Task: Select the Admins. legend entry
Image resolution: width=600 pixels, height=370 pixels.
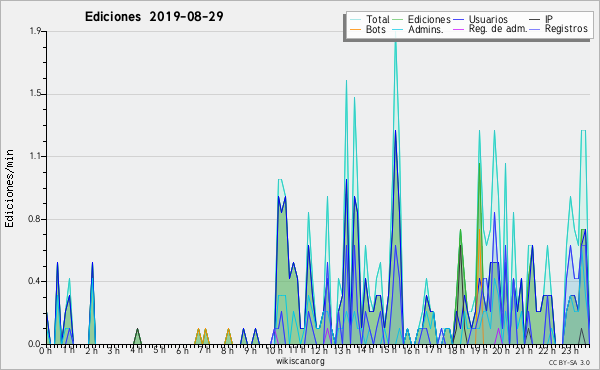Action: coord(426,29)
